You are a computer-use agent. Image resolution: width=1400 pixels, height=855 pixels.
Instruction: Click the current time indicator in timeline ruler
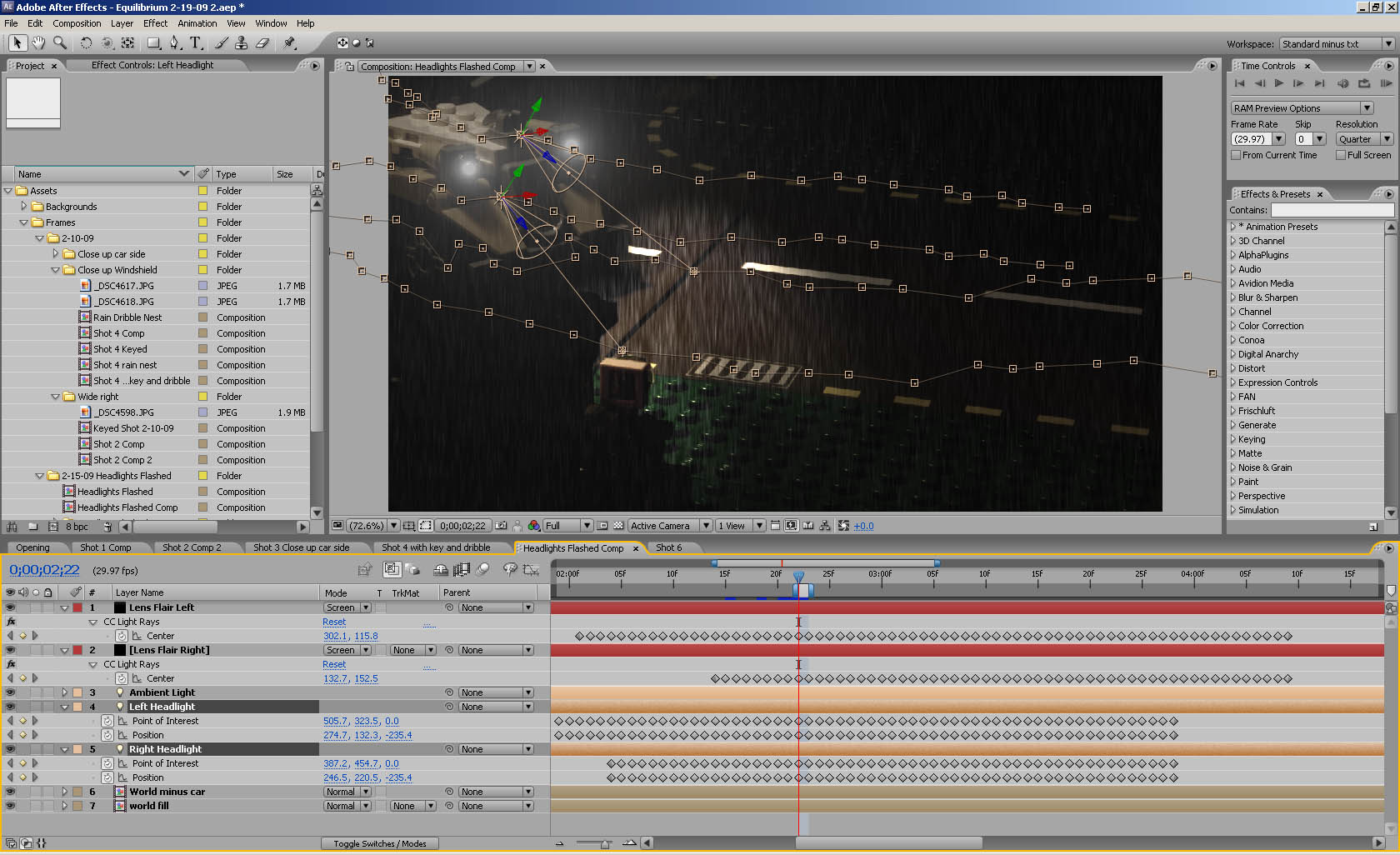pyautogui.click(x=798, y=577)
